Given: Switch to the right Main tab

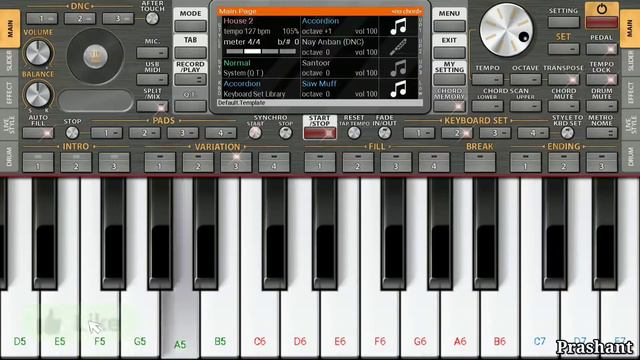Looking at the screenshot, I should pos(630,29).
